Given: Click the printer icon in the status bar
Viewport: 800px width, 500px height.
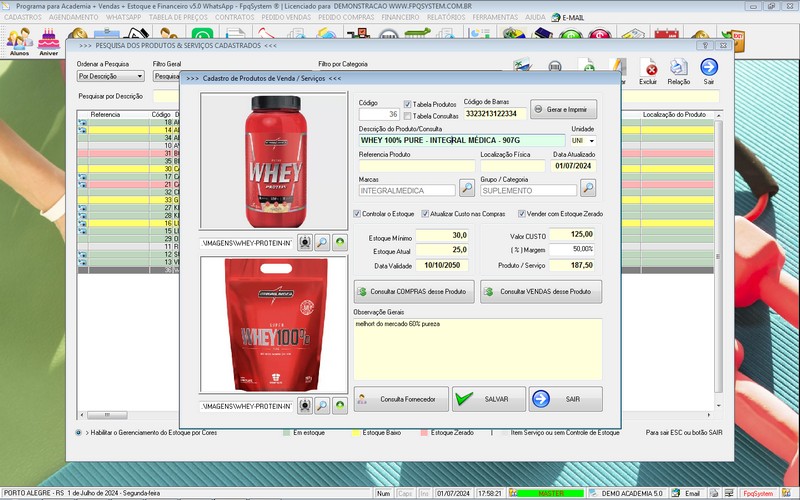Looking at the screenshot, I should pos(713,493).
